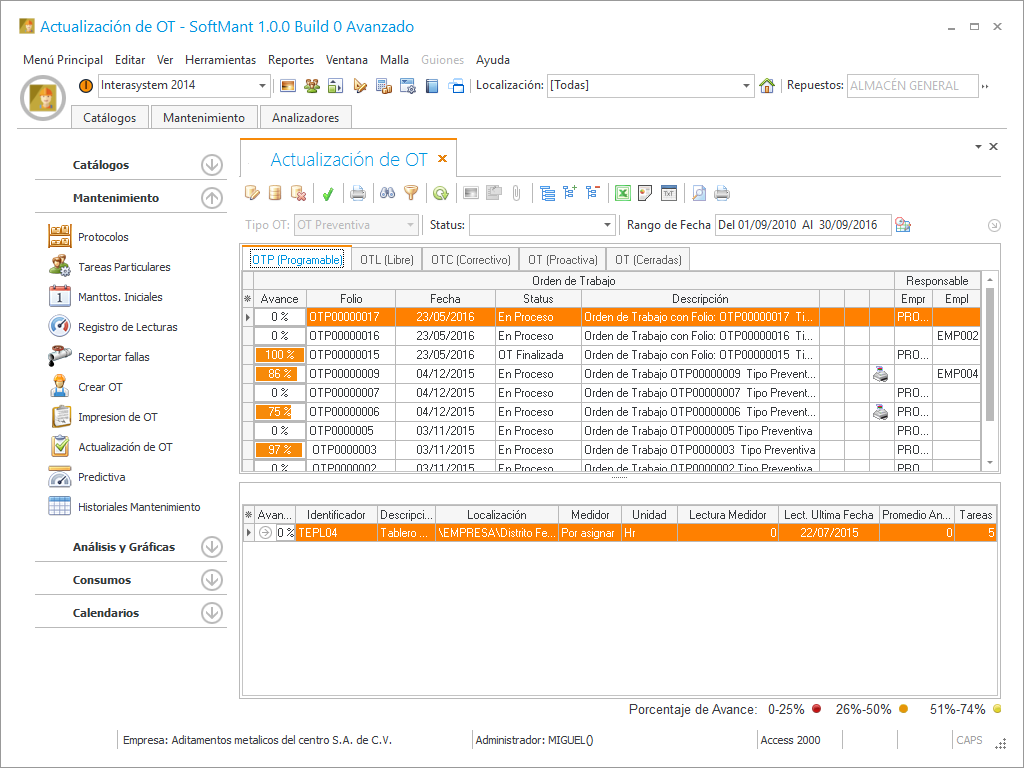Open the calendar icon beside Rango de Fecha
This screenshot has width=1024, height=768.
[x=902, y=225]
